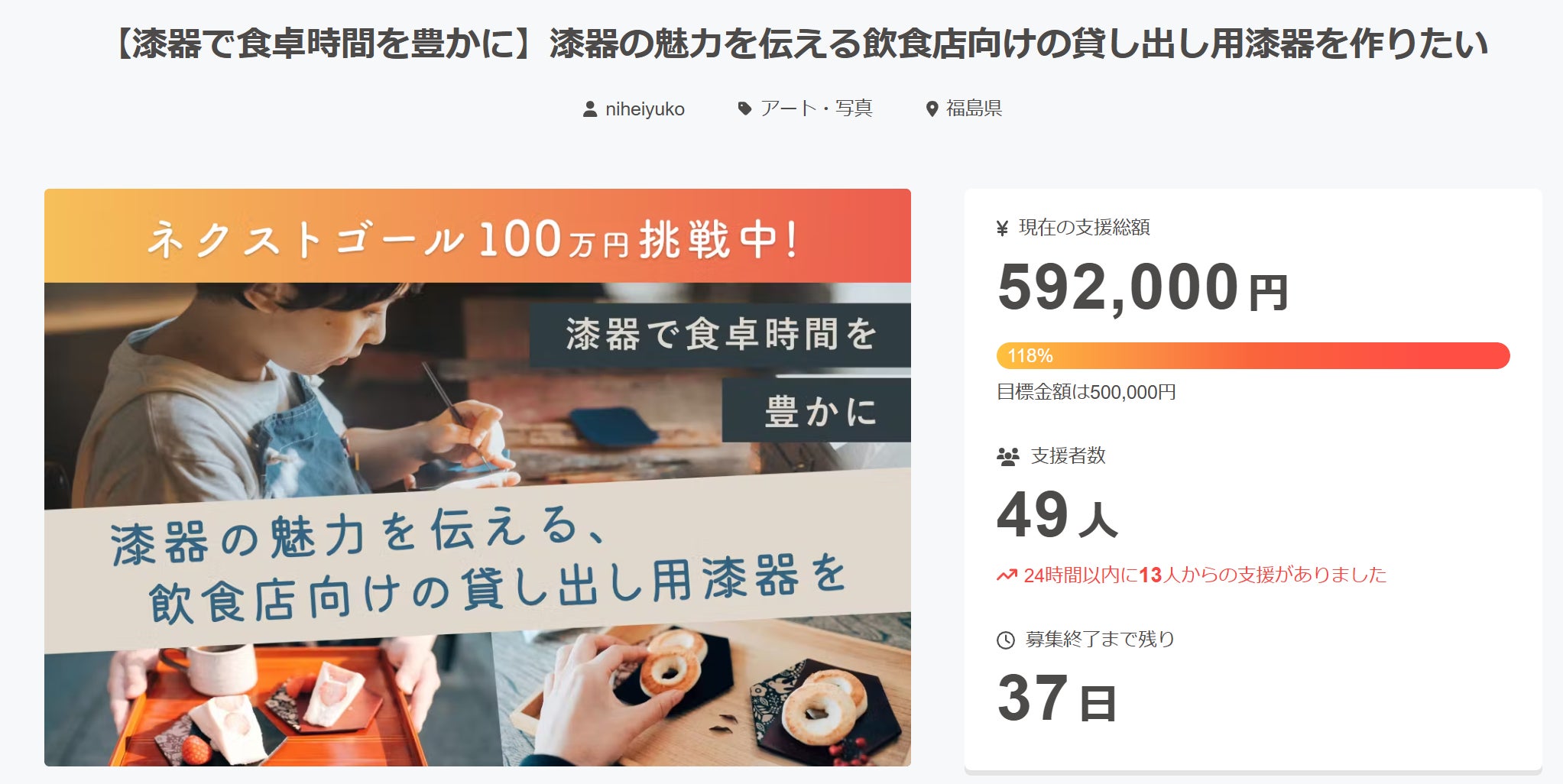This screenshot has width=1563, height=784.
Task: Open the niheiyuko owner profile link
Action: (x=644, y=109)
